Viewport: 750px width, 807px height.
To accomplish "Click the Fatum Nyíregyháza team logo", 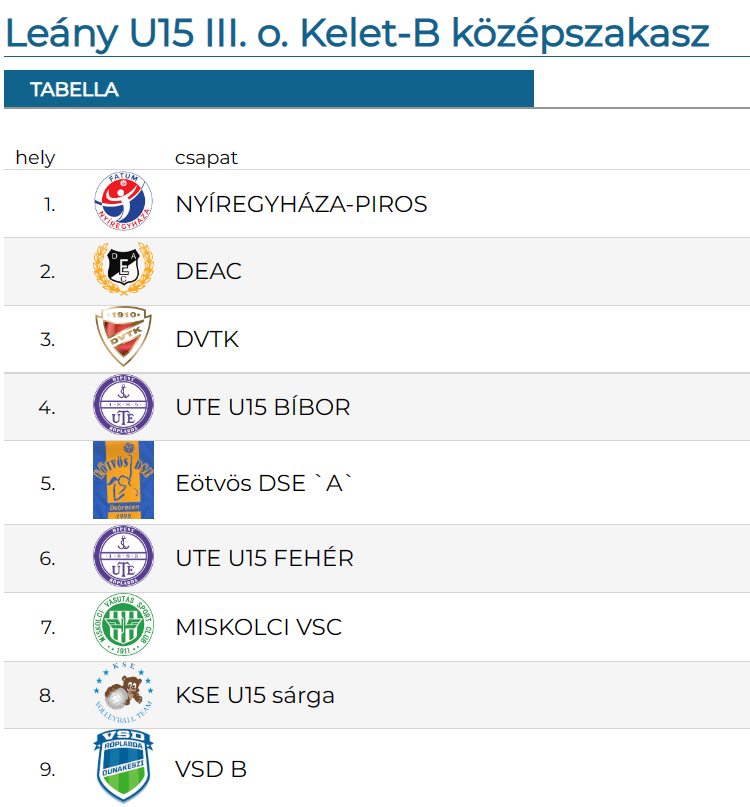I will pos(123,201).
